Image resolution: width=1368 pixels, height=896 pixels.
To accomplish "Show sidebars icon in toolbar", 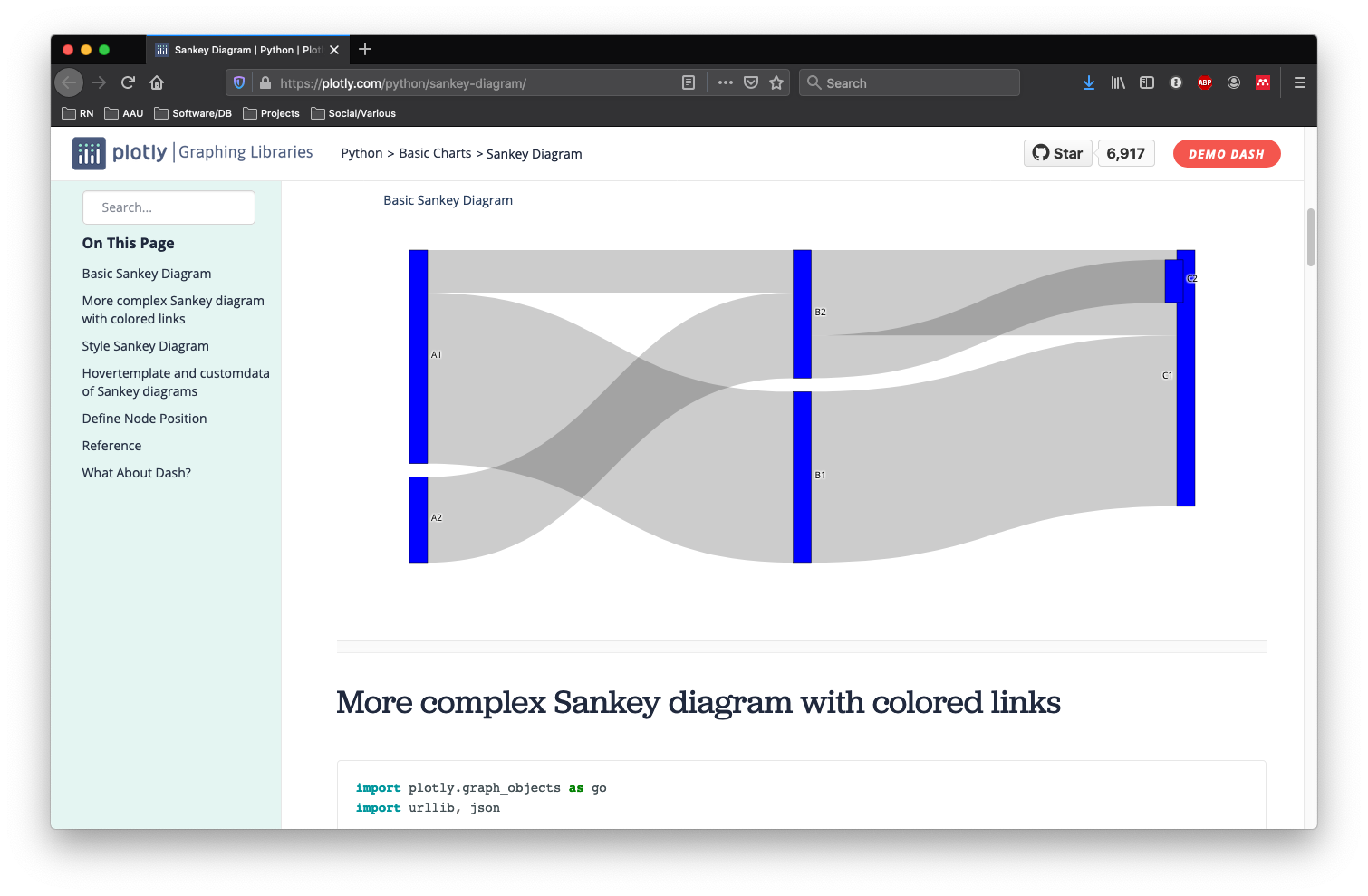I will point(1147,82).
